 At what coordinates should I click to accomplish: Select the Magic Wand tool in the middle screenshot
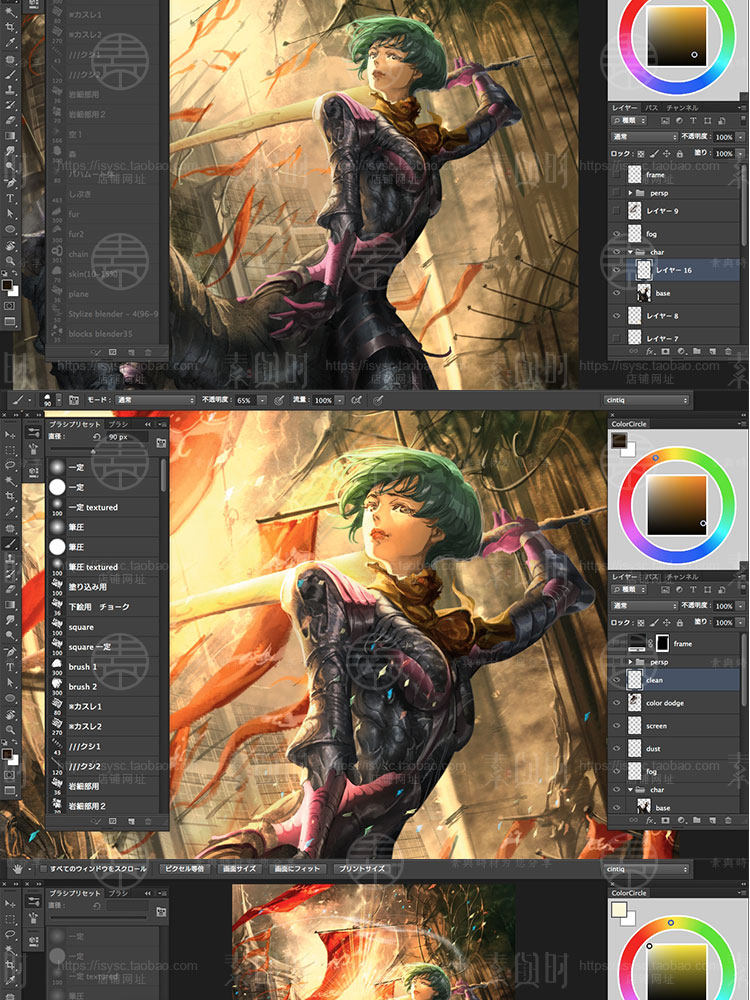[x=10, y=481]
